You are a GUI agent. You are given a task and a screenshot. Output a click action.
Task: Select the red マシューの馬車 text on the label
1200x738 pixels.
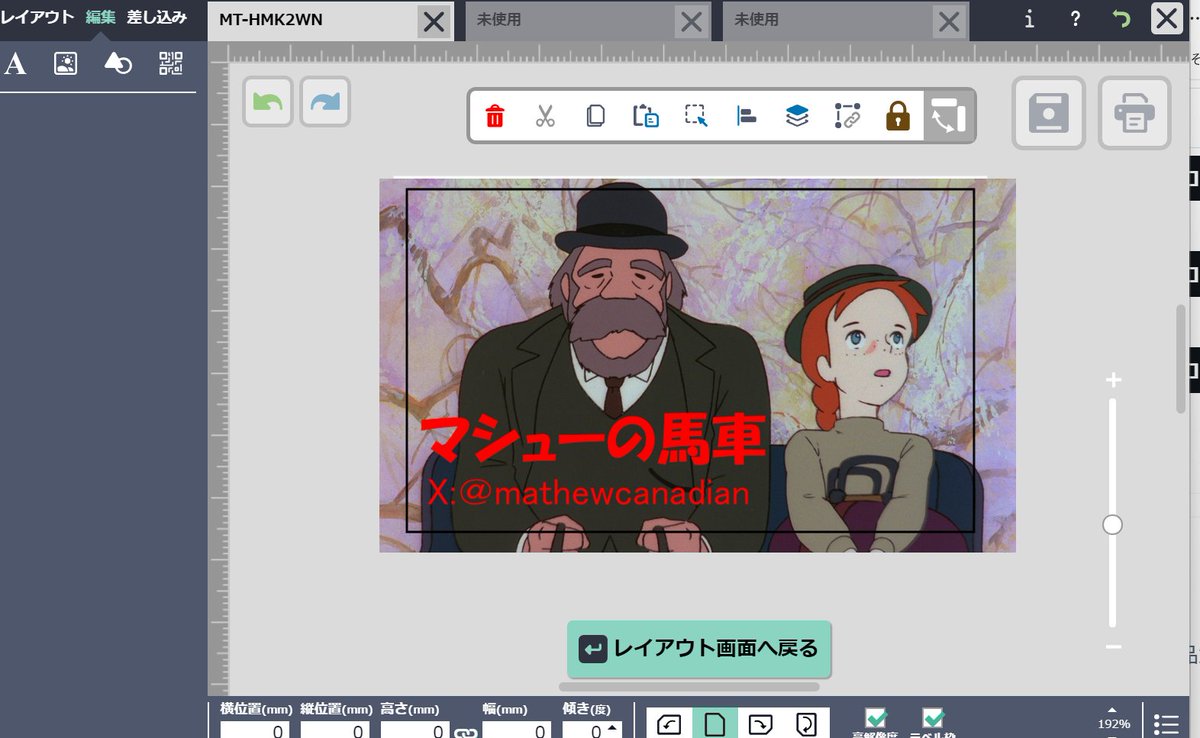[593, 439]
